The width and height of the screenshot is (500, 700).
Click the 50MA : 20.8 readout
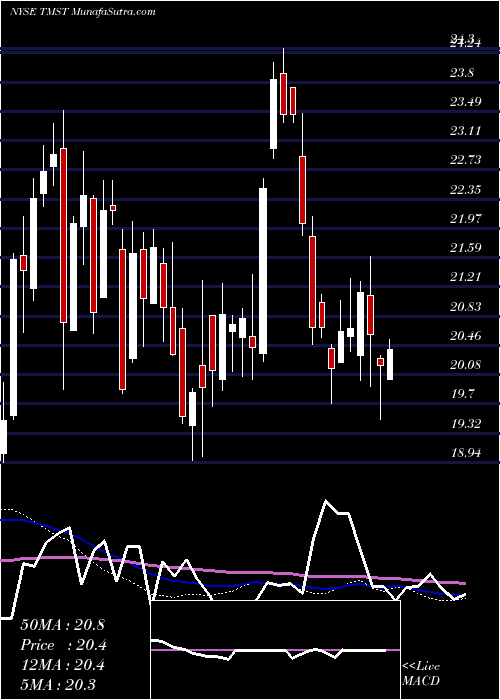(x=62, y=625)
